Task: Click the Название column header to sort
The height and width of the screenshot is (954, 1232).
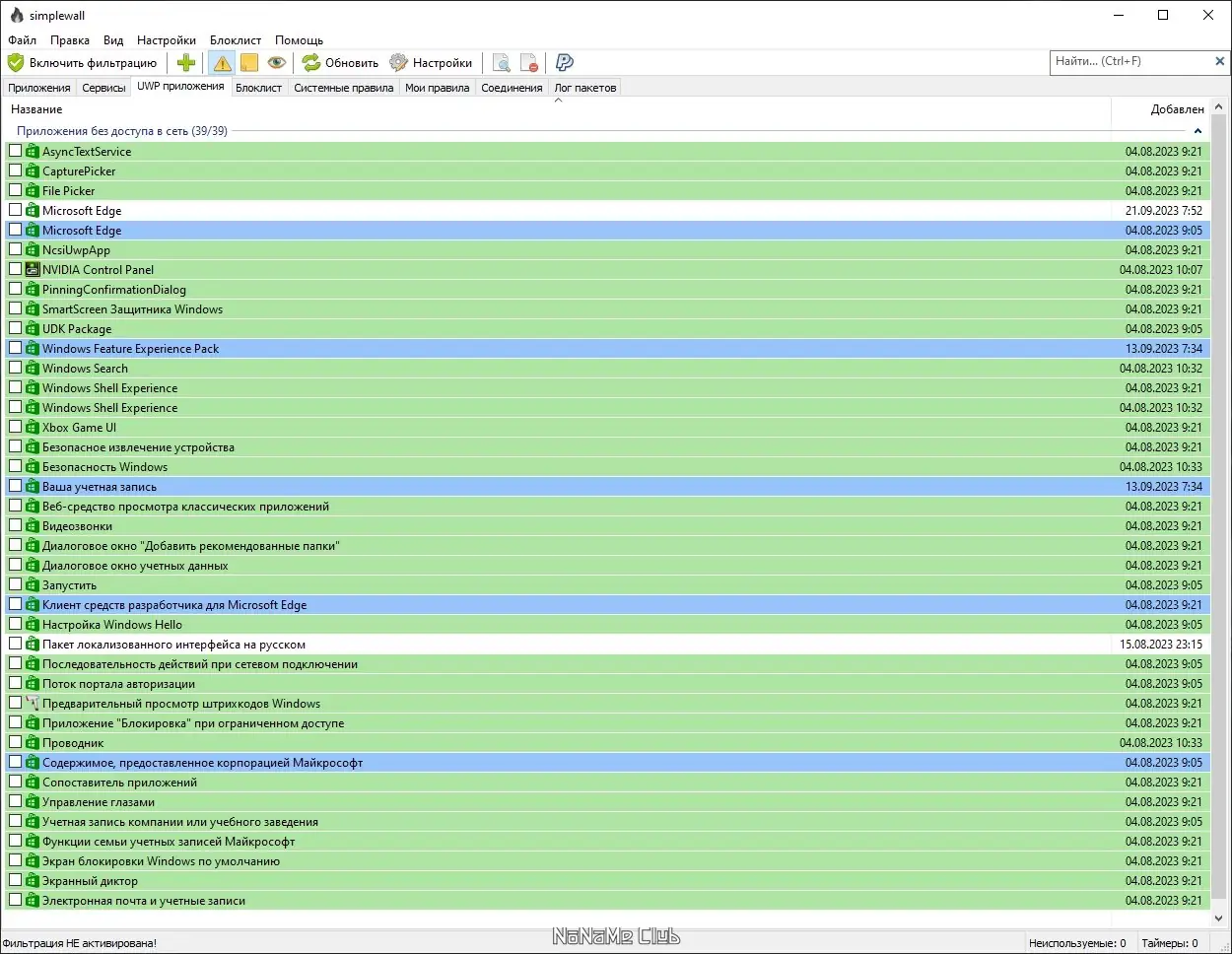Action: click(x=36, y=109)
